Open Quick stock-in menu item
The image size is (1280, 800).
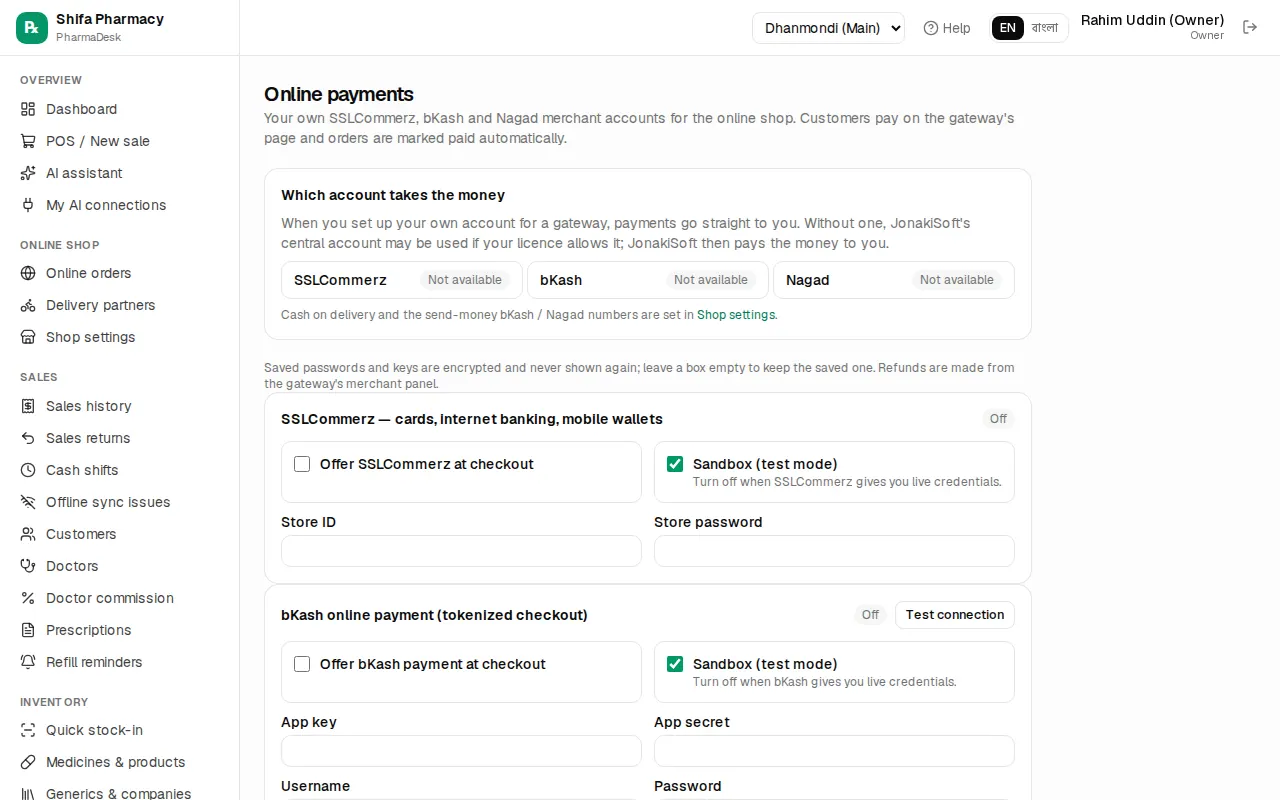click(120, 730)
